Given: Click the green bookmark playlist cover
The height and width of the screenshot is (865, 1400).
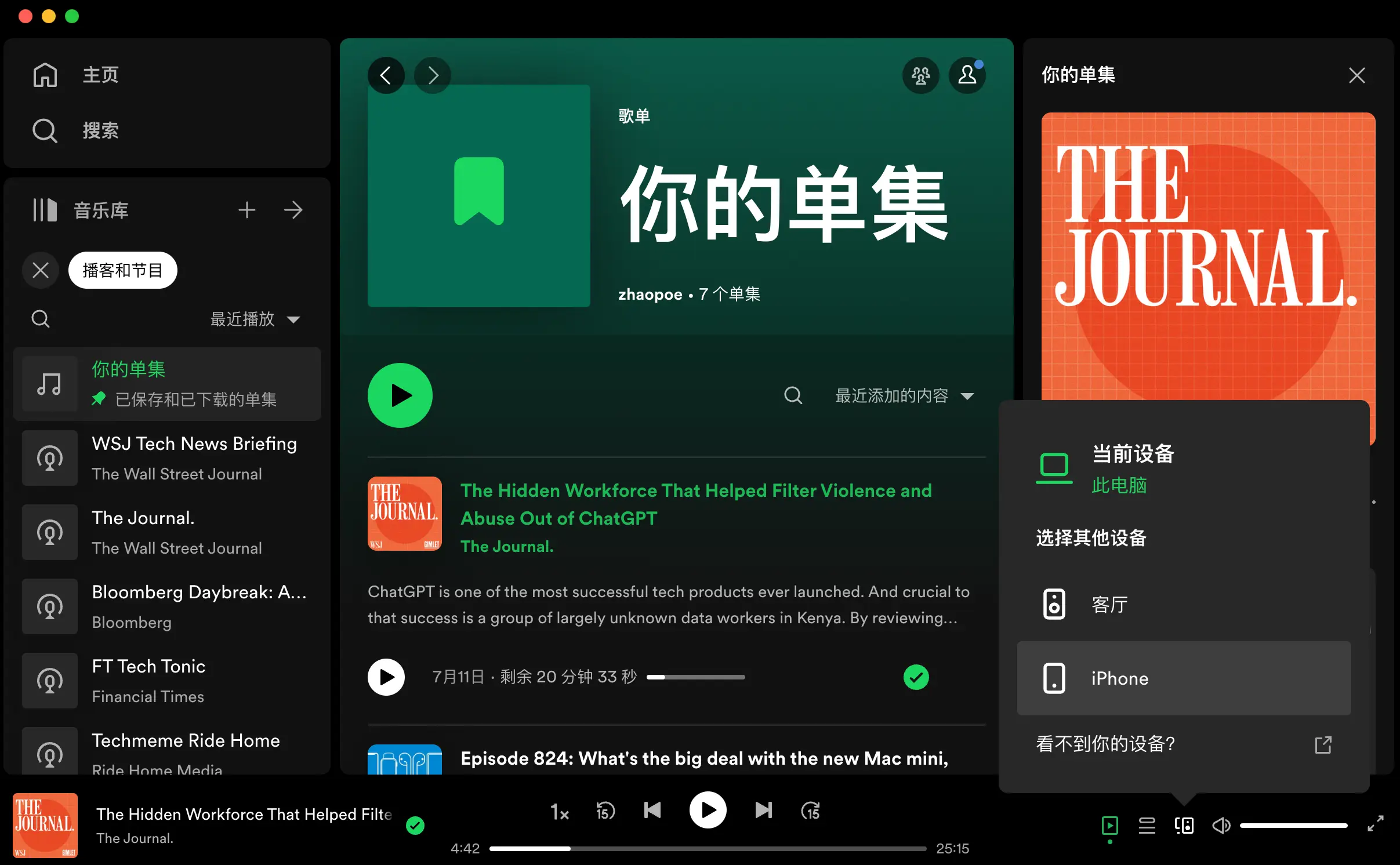Looking at the screenshot, I should click(479, 196).
